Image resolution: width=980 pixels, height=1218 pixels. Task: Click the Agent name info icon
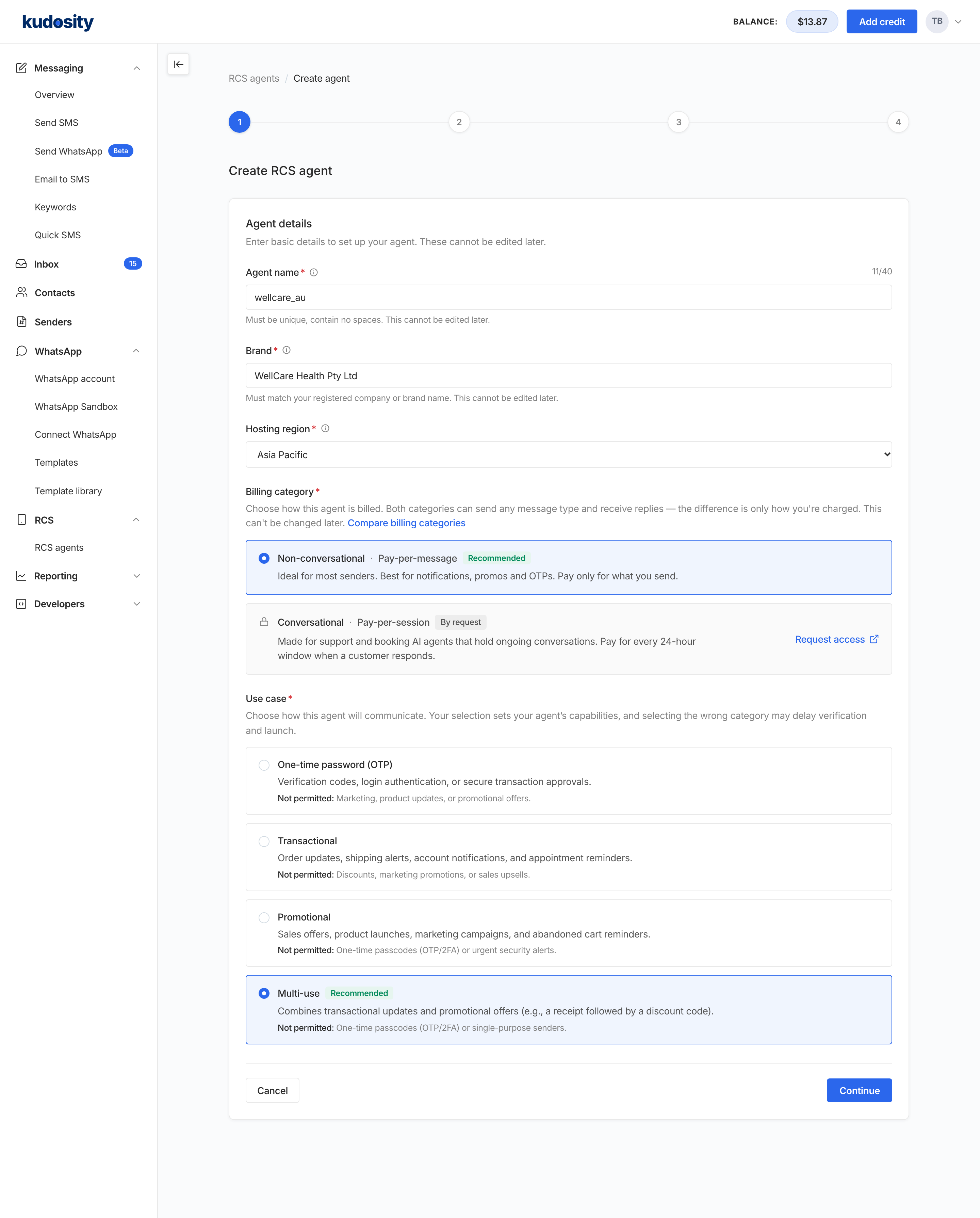pos(314,272)
